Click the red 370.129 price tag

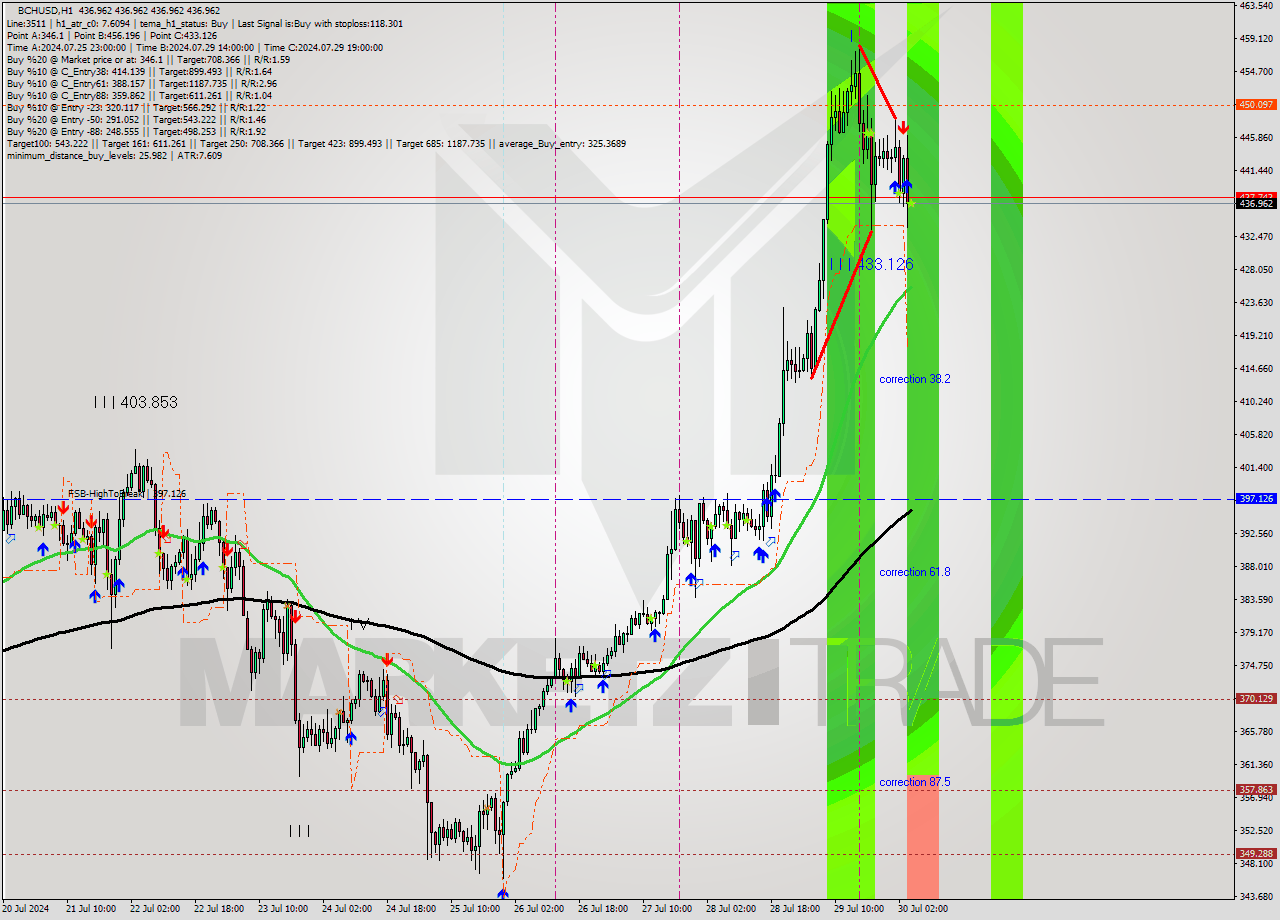point(1256,699)
